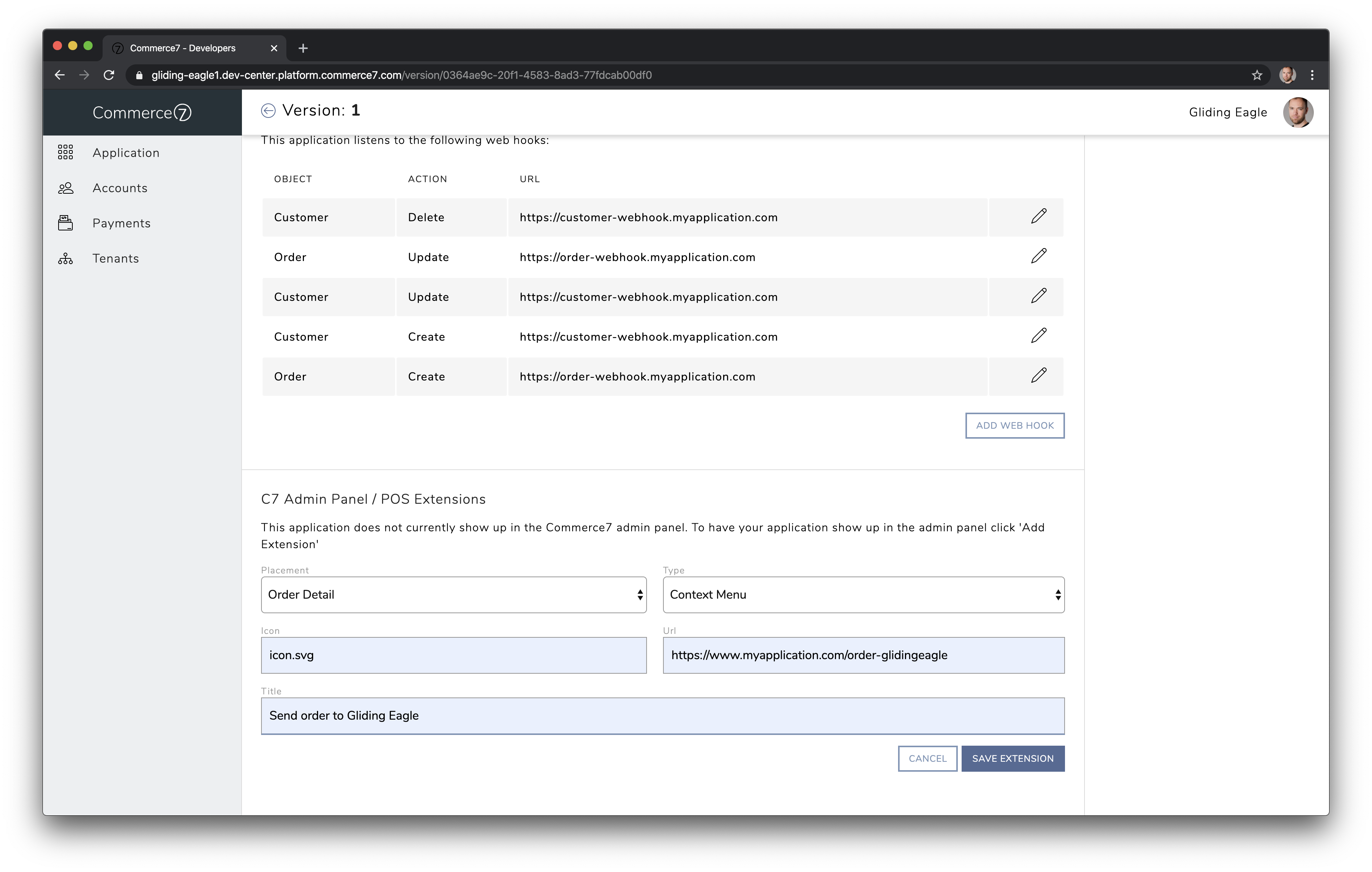Image resolution: width=1372 pixels, height=872 pixels.
Task: Cancel the extension form
Action: coord(927,759)
